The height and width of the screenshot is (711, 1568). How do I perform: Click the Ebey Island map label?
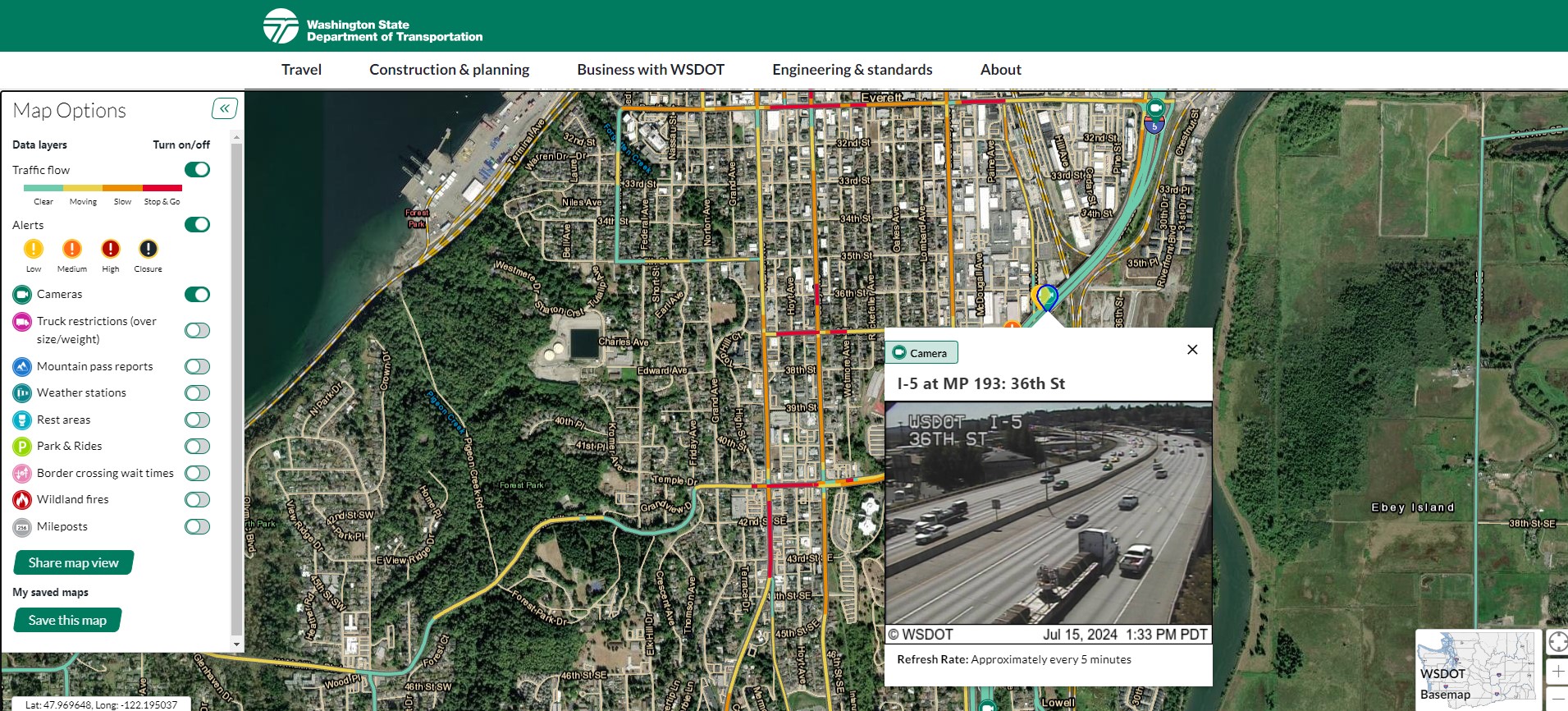click(x=1412, y=507)
